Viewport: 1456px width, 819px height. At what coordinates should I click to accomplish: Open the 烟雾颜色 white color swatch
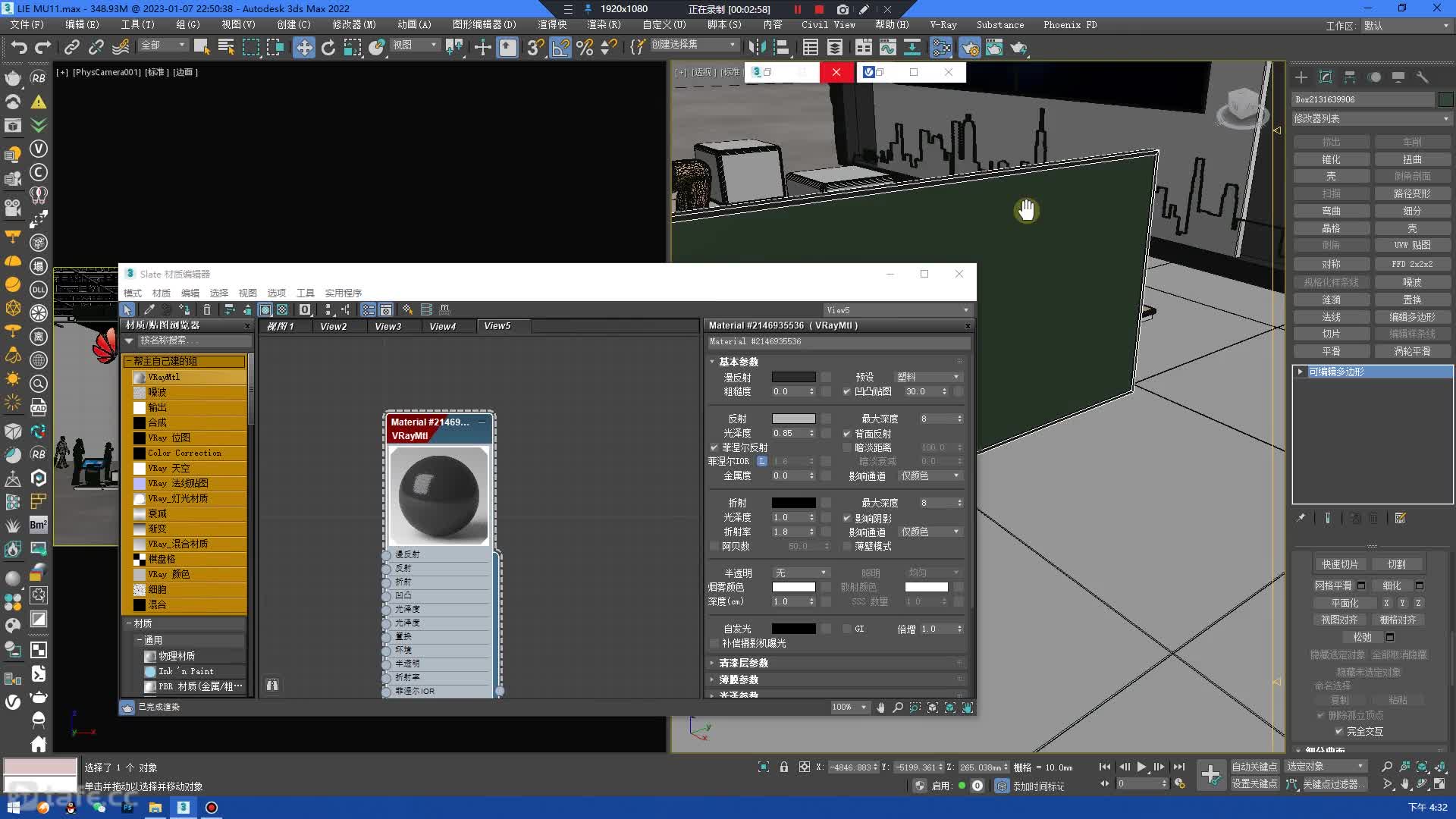793,587
